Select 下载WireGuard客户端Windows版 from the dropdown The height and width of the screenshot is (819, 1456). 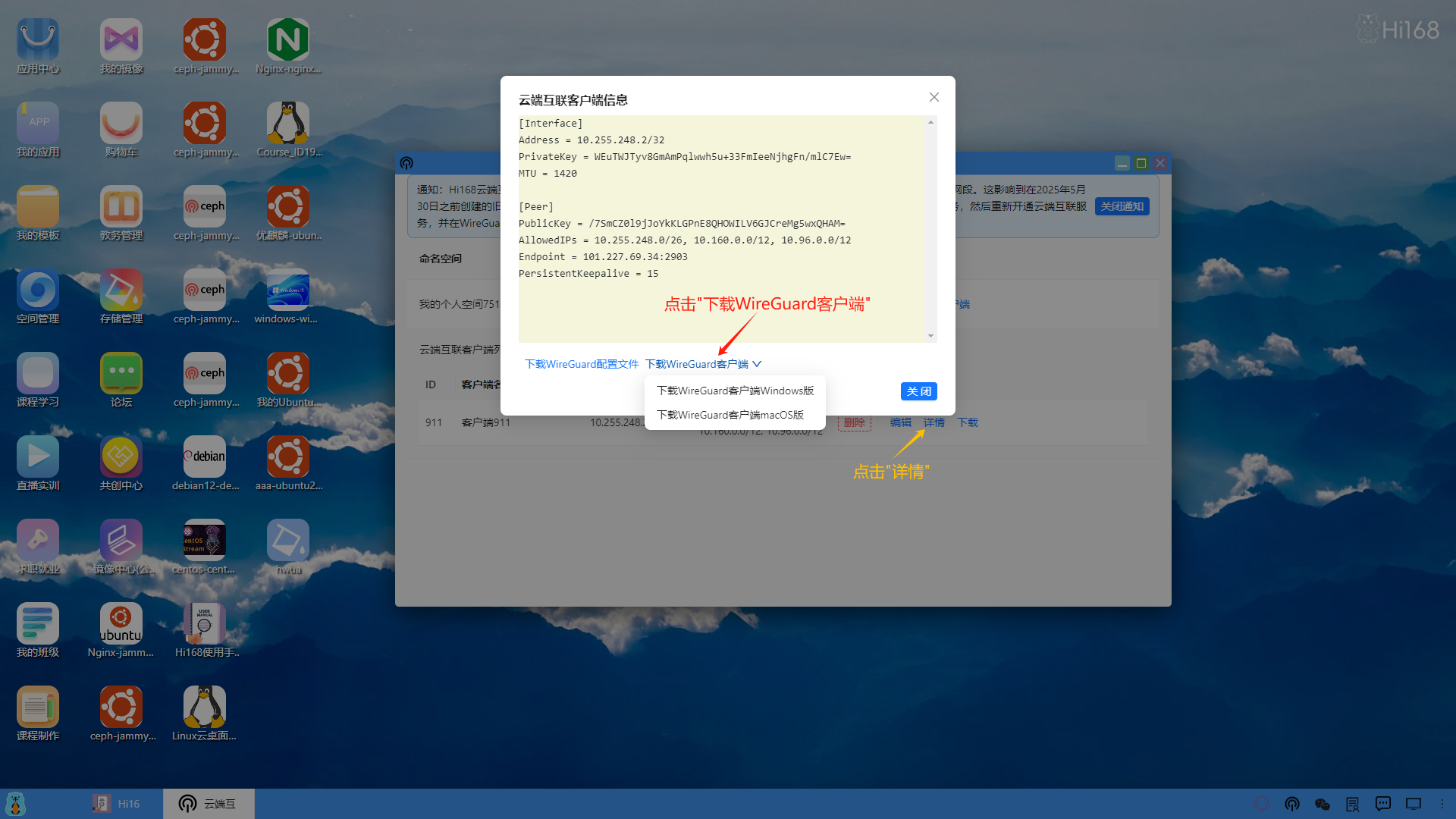tap(734, 390)
